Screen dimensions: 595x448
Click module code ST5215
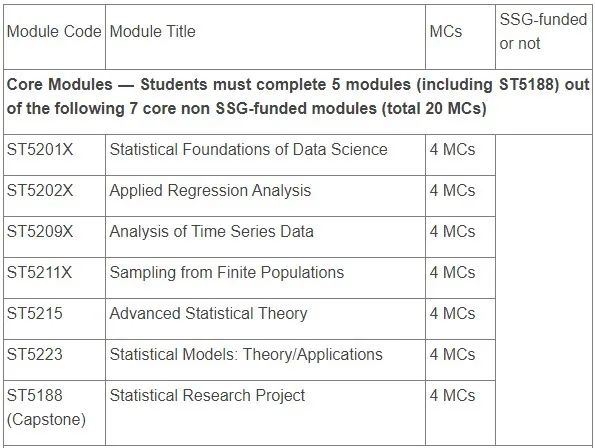pos(35,313)
